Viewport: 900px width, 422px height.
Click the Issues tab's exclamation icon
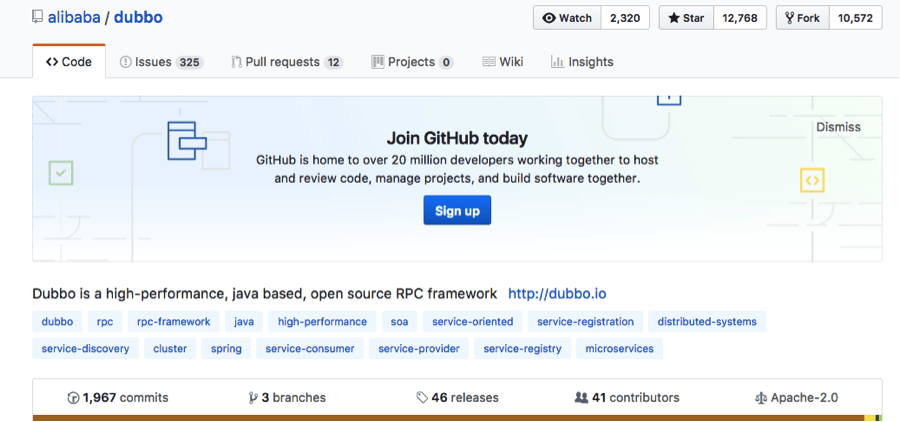click(125, 62)
